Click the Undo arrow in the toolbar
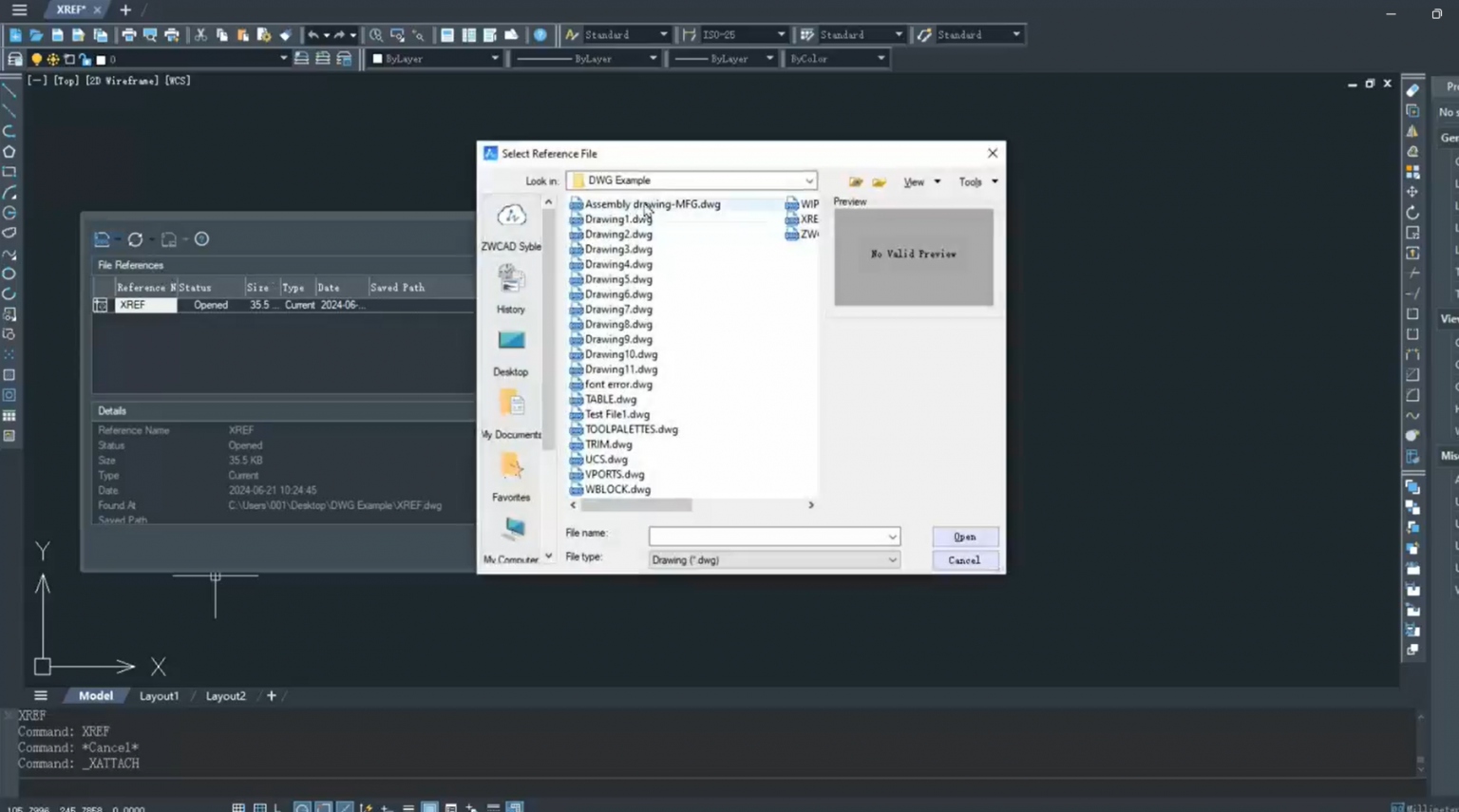The image size is (1459, 812). (x=313, y=35)
